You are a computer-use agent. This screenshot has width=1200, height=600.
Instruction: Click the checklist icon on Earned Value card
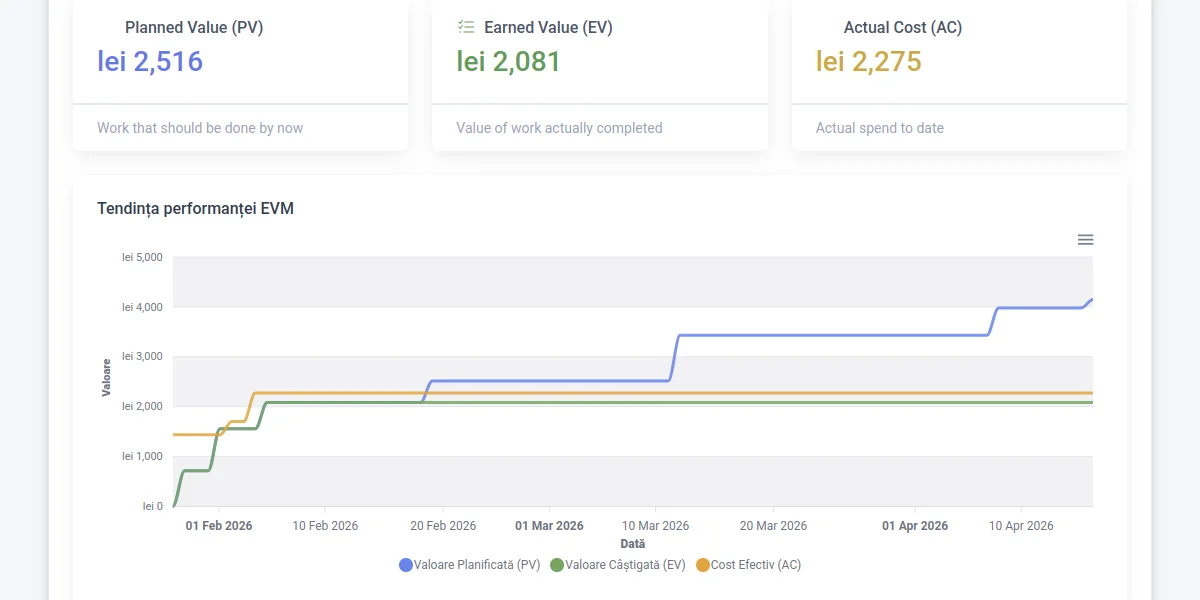pos(466,27)
